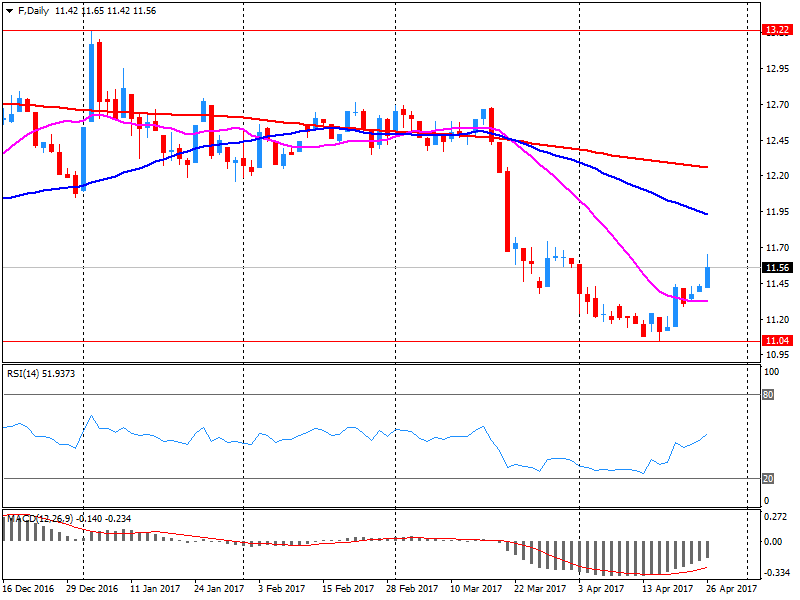The image size is (800, 600).
Task: Select the 12.45 price axis label
Action: pos(777,140)
